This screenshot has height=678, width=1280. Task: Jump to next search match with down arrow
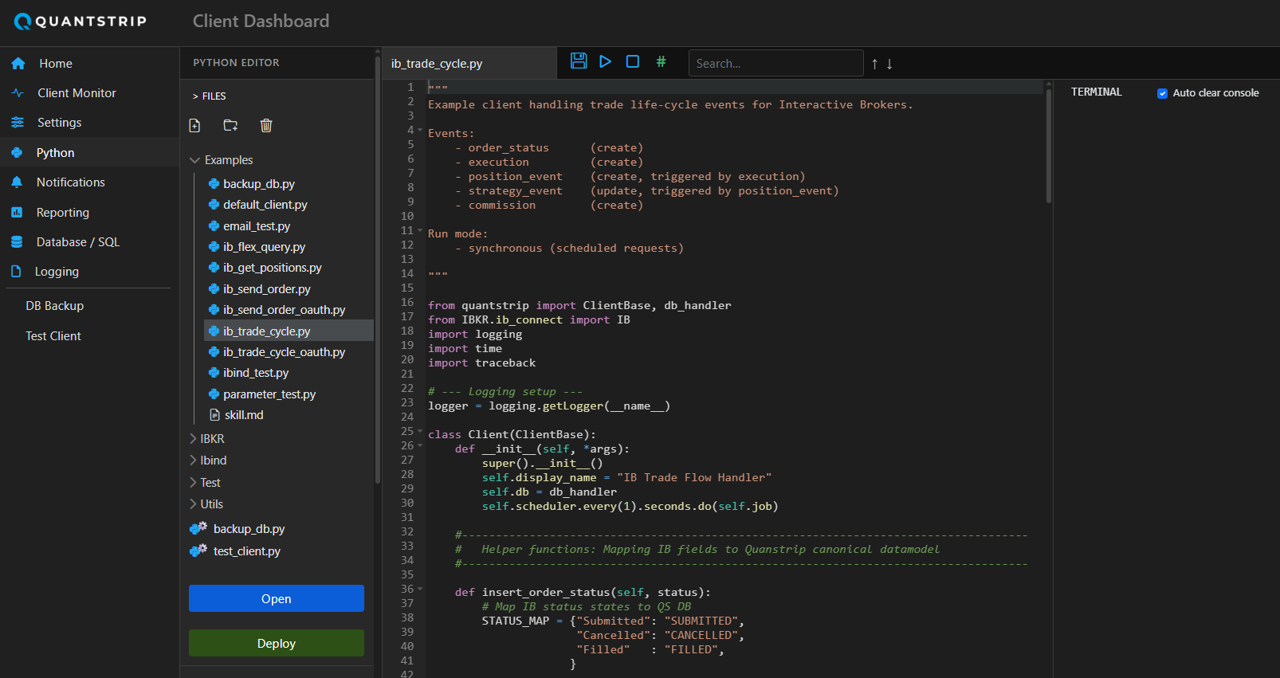888,62
